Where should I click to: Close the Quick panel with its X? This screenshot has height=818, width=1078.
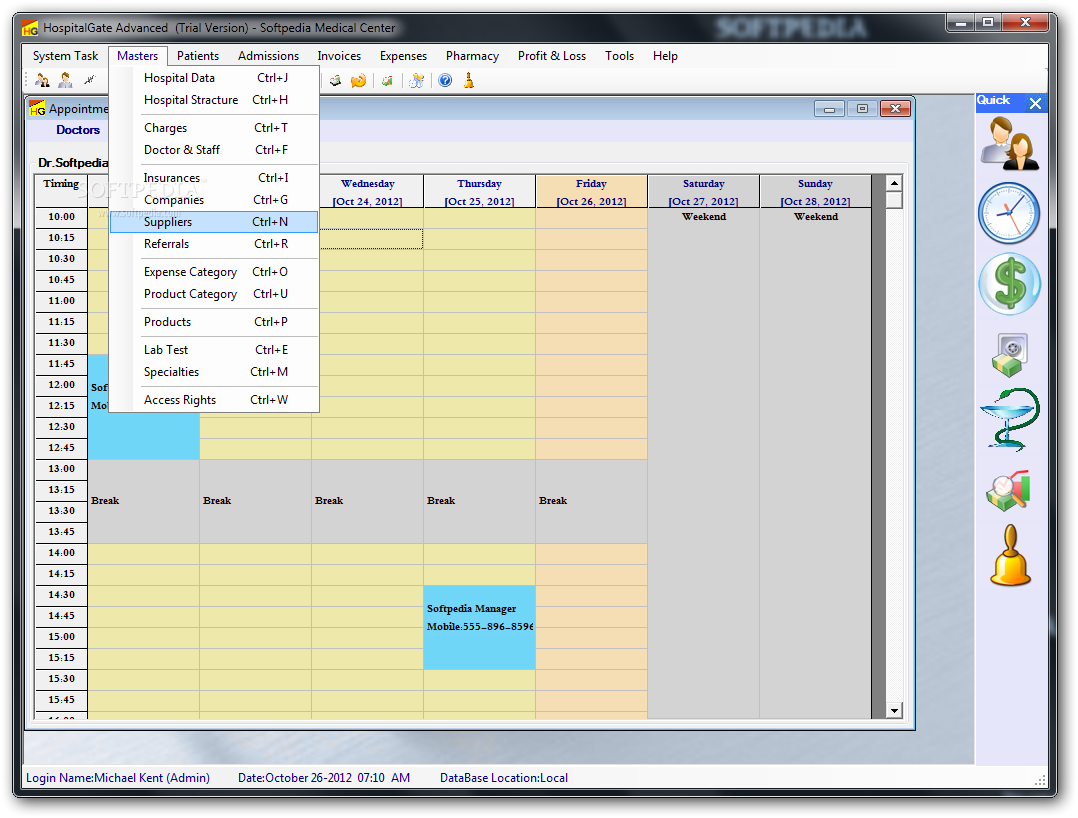[1035, 103]
